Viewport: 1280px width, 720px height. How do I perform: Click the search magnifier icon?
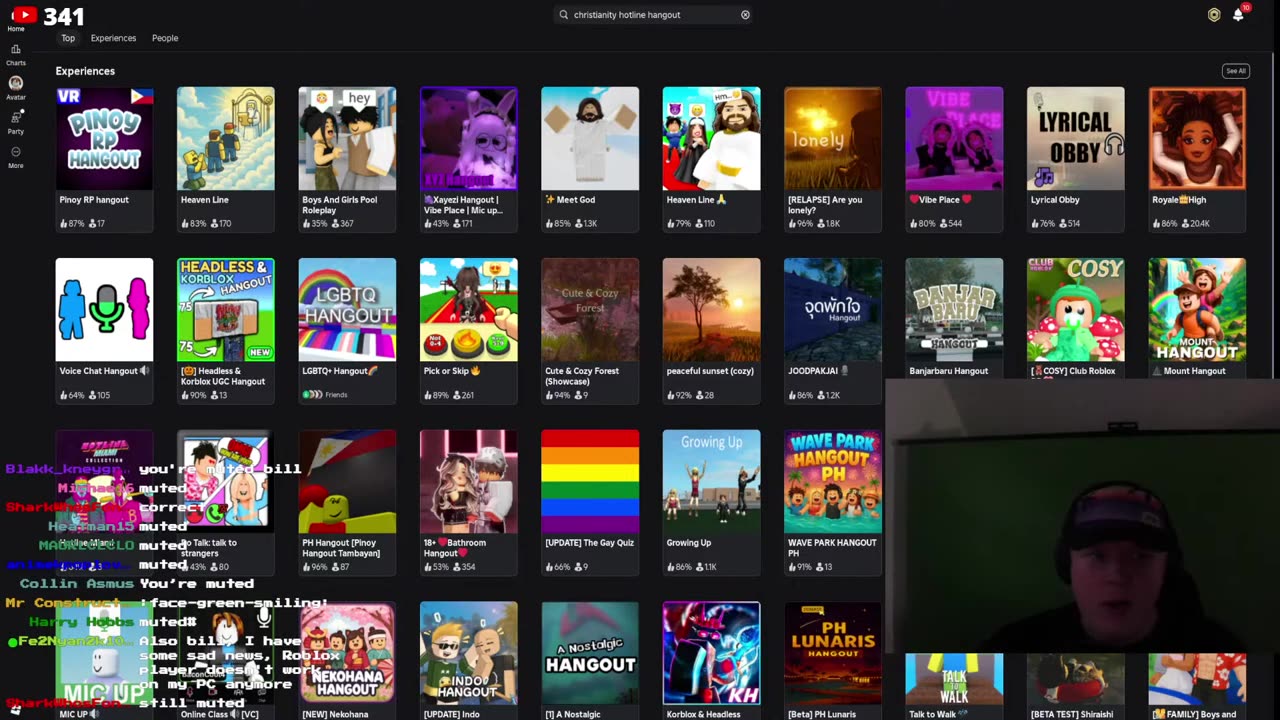tap(564, 15)
